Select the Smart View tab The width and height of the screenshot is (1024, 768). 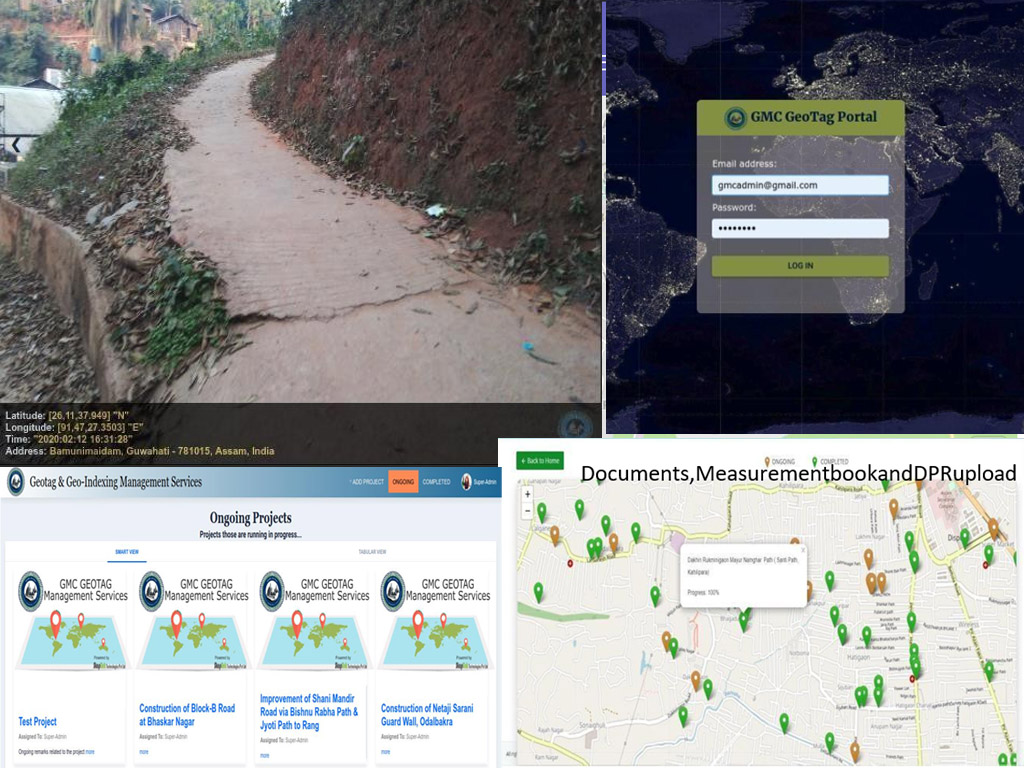point(127,552)
